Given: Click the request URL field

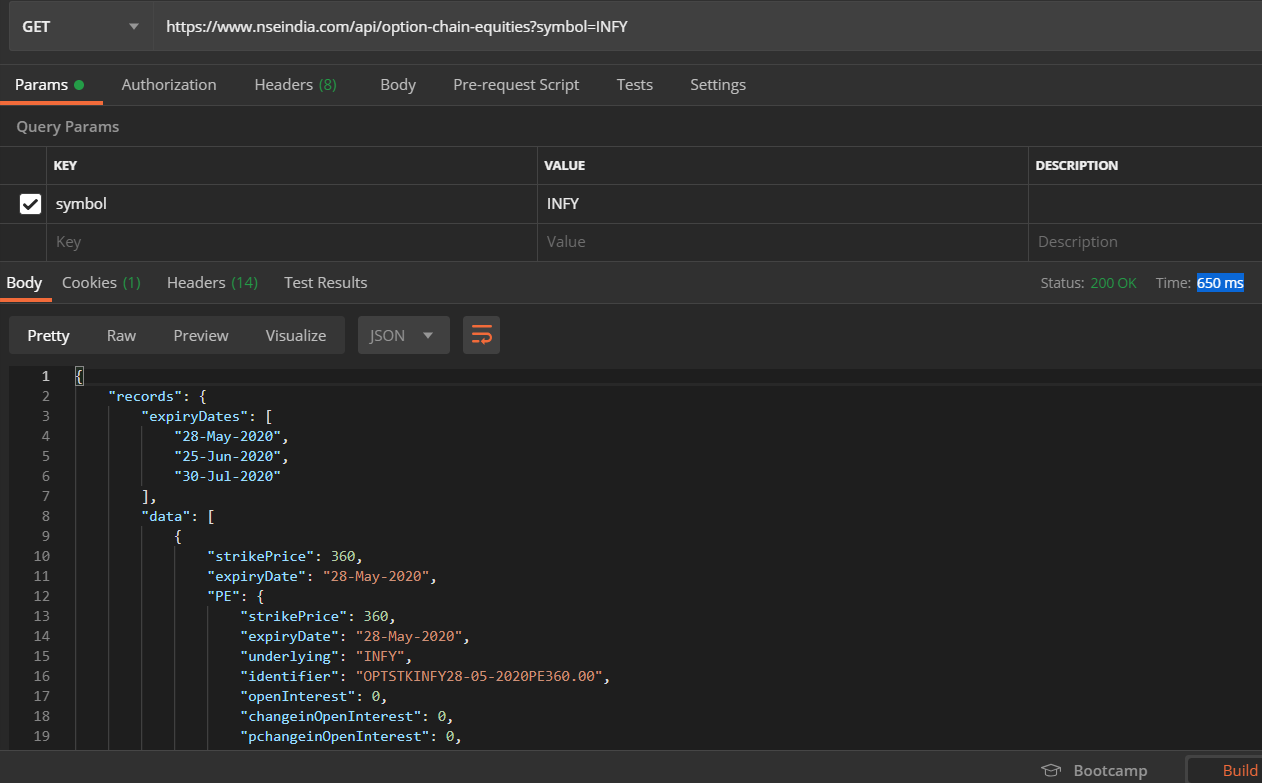Looking at the screenshot, I should point(708,27).
